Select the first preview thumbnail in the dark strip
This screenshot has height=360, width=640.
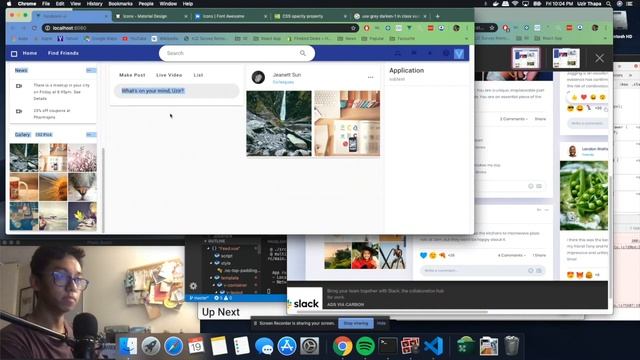[526, 58]
